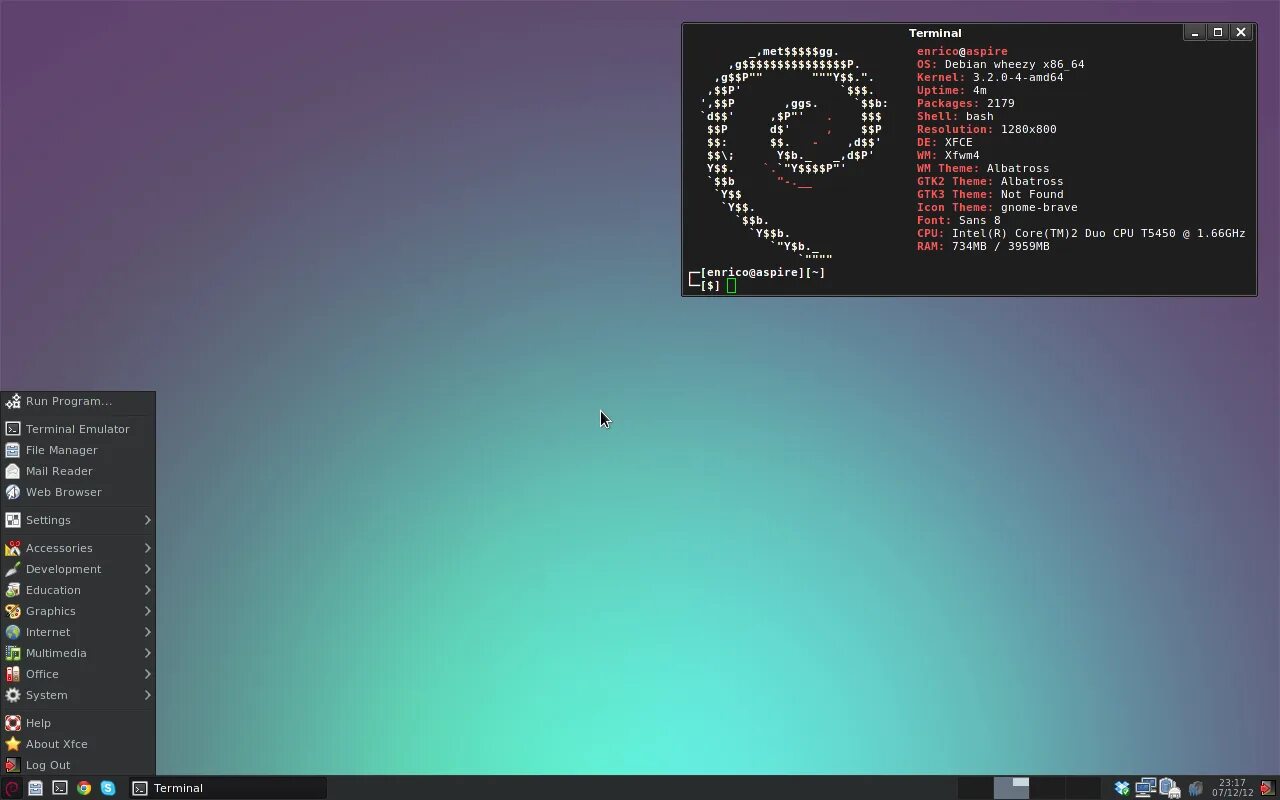This screenshot has width=1280, height=800.
Task: Click the 'Kernel: 3.2.0-4-amd64' line
Action: tap(990, 77)
